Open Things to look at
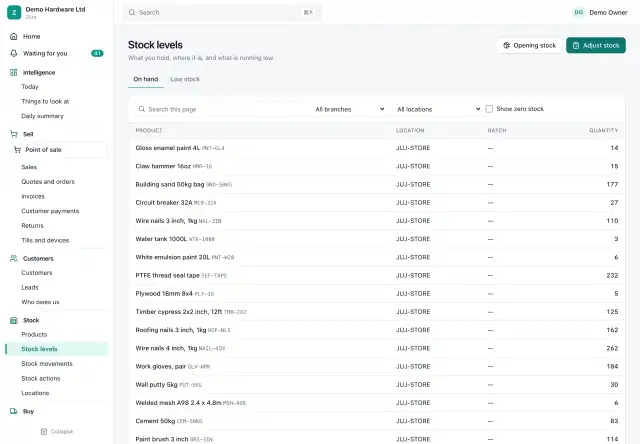Screen dimensions: 640x444 point(45,101)
